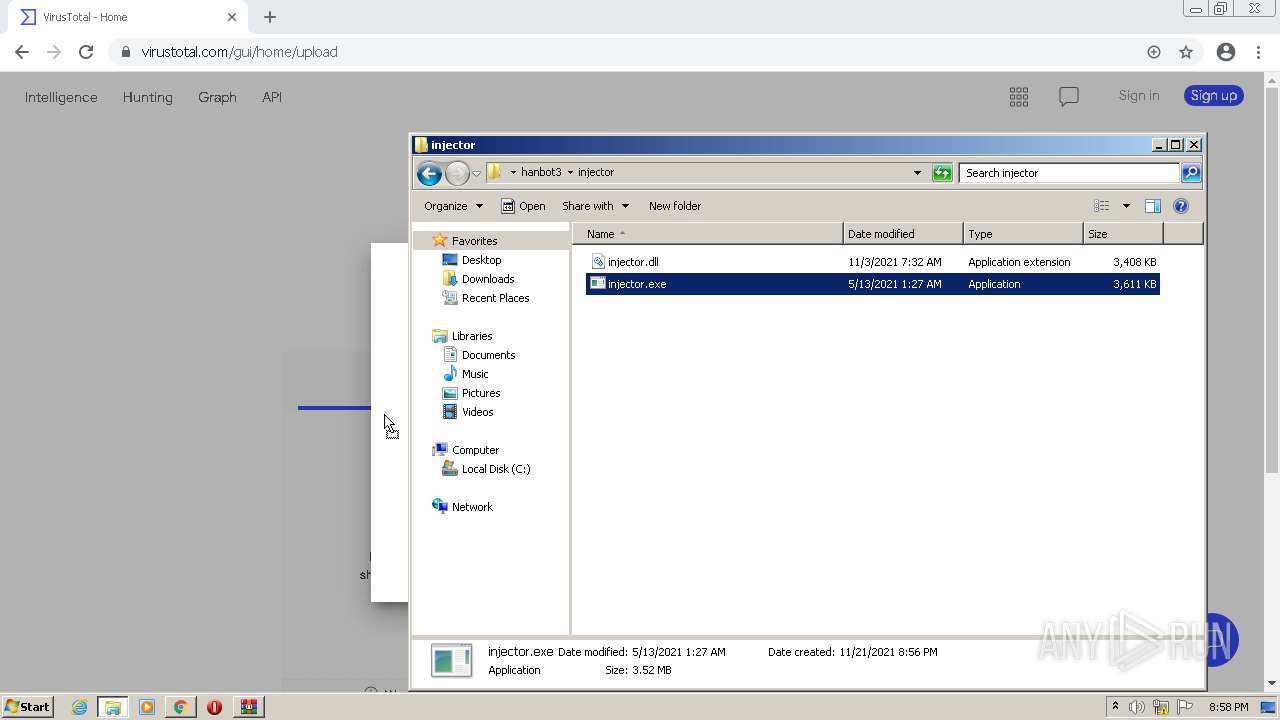Open a new Chrome tab
1280x720 pixels.
(x=270, y=17)
